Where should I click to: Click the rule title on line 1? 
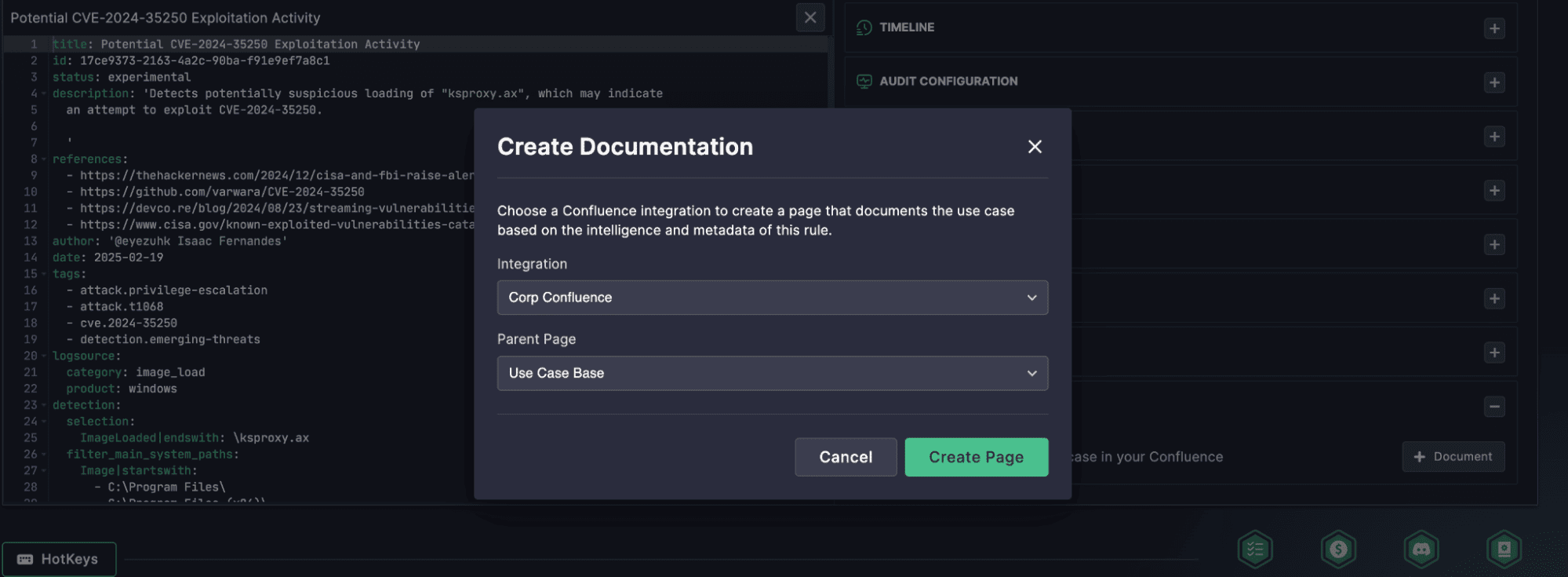coord(260,44)
